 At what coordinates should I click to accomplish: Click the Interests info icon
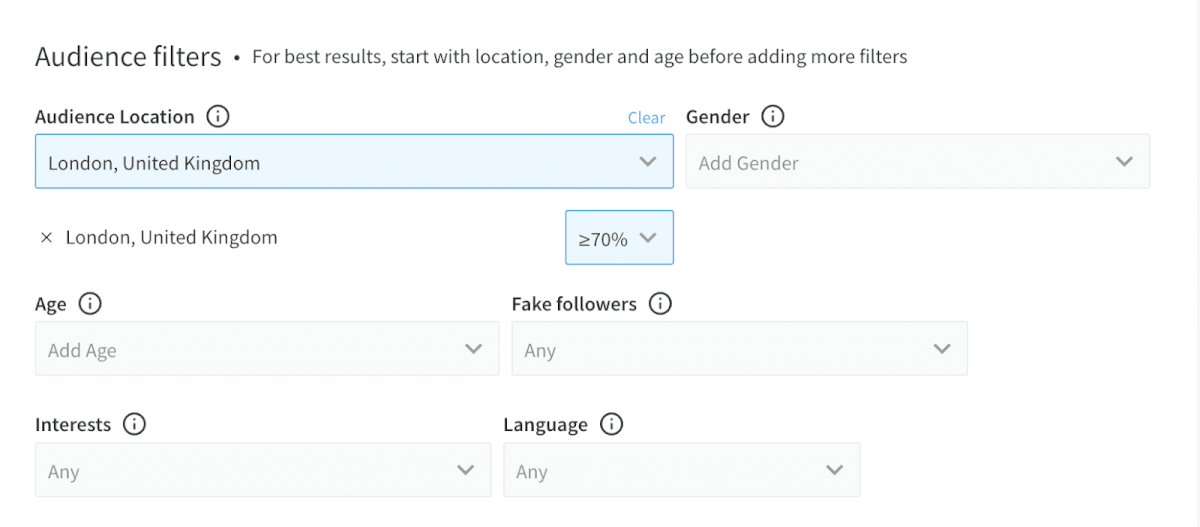coord(133,424)
